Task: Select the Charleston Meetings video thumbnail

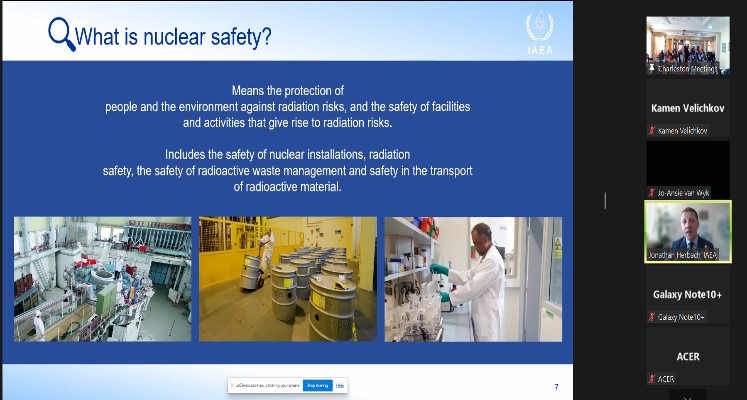Action: click(x=687, y=45)
